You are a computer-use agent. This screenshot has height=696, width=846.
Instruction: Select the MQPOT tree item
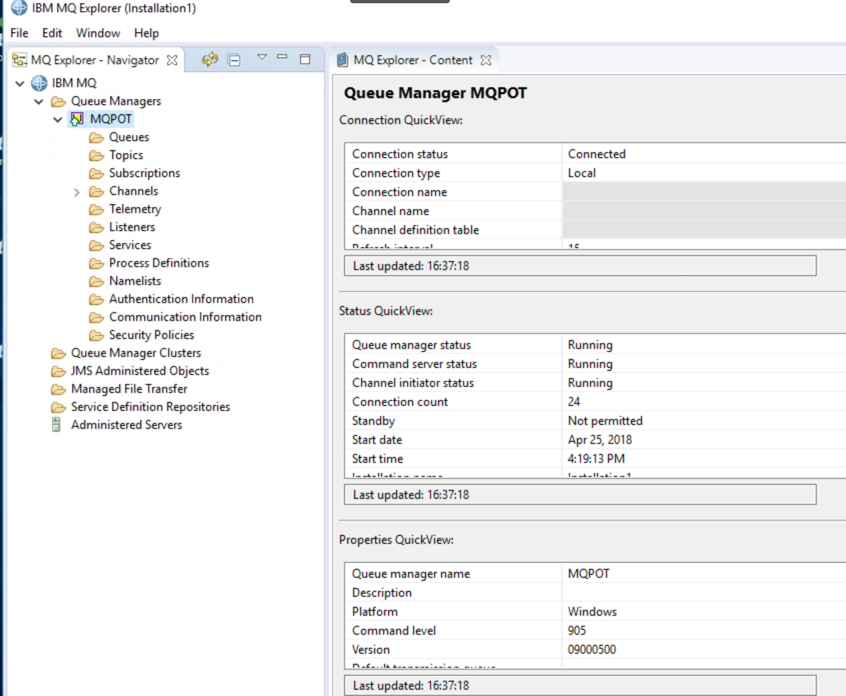click(x=111, y=119)
